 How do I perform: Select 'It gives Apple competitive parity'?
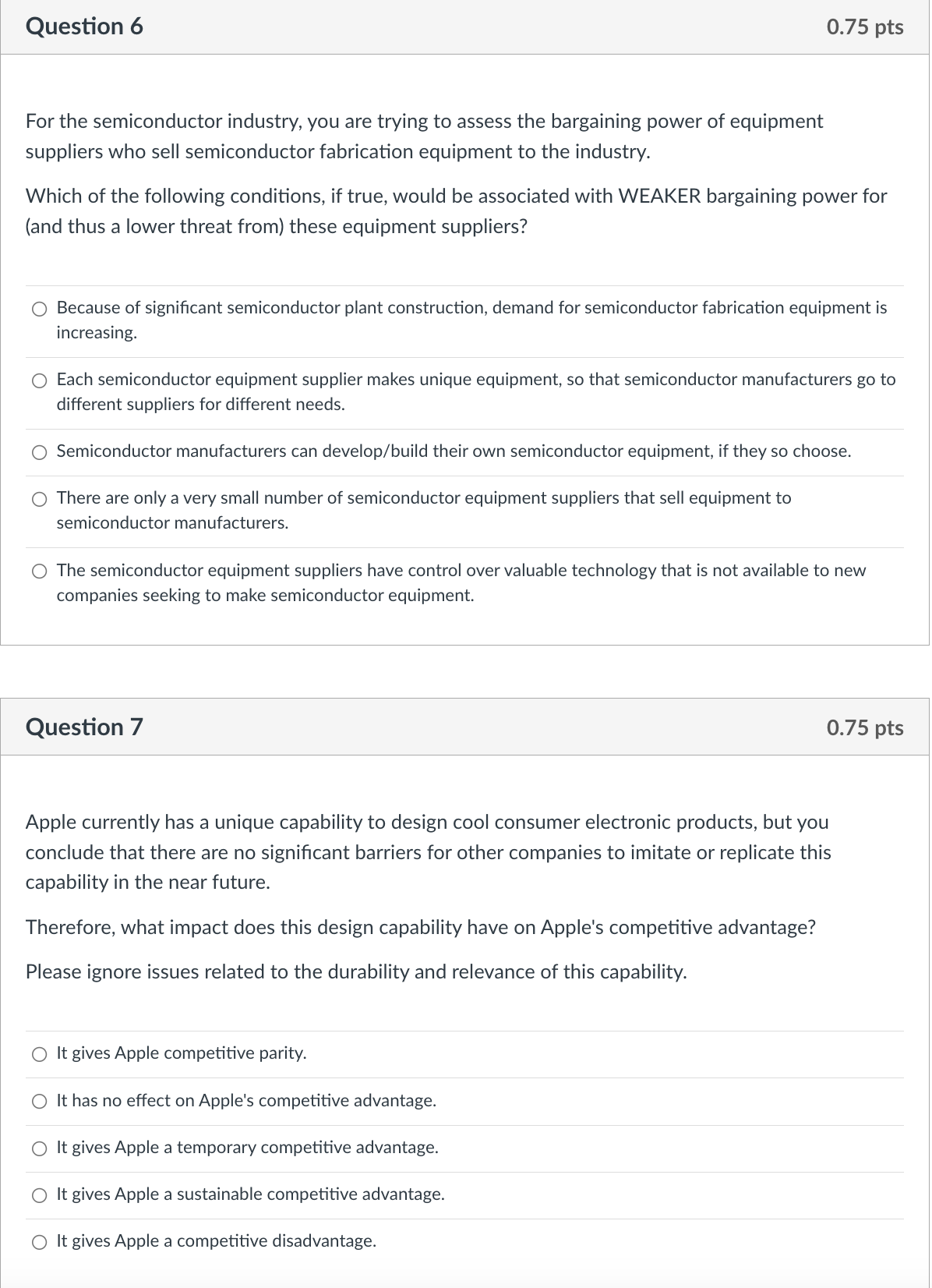pyautogui.click(x=39, y=1054)
